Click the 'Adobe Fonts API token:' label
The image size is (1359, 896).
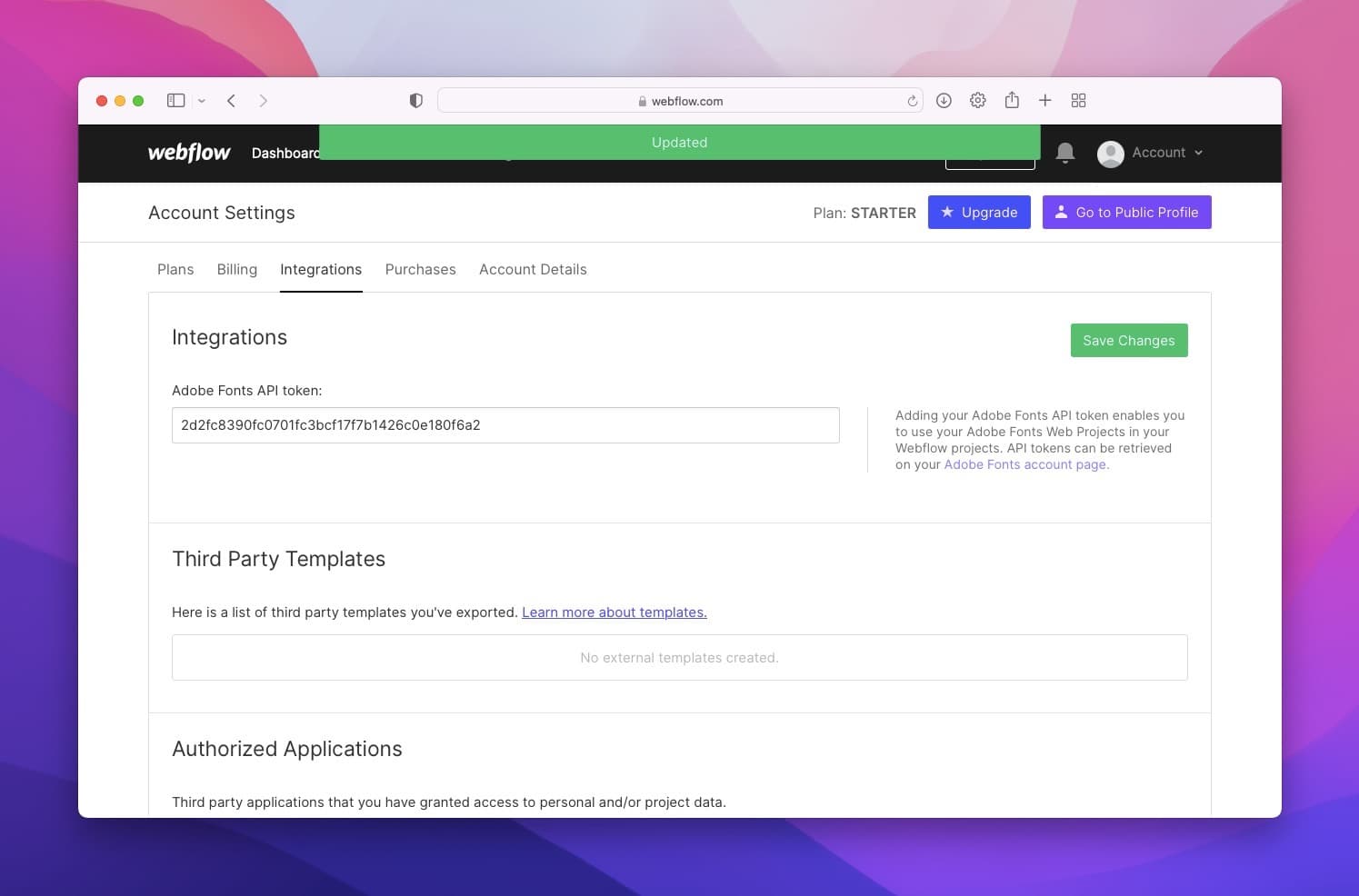pos(247,391)
